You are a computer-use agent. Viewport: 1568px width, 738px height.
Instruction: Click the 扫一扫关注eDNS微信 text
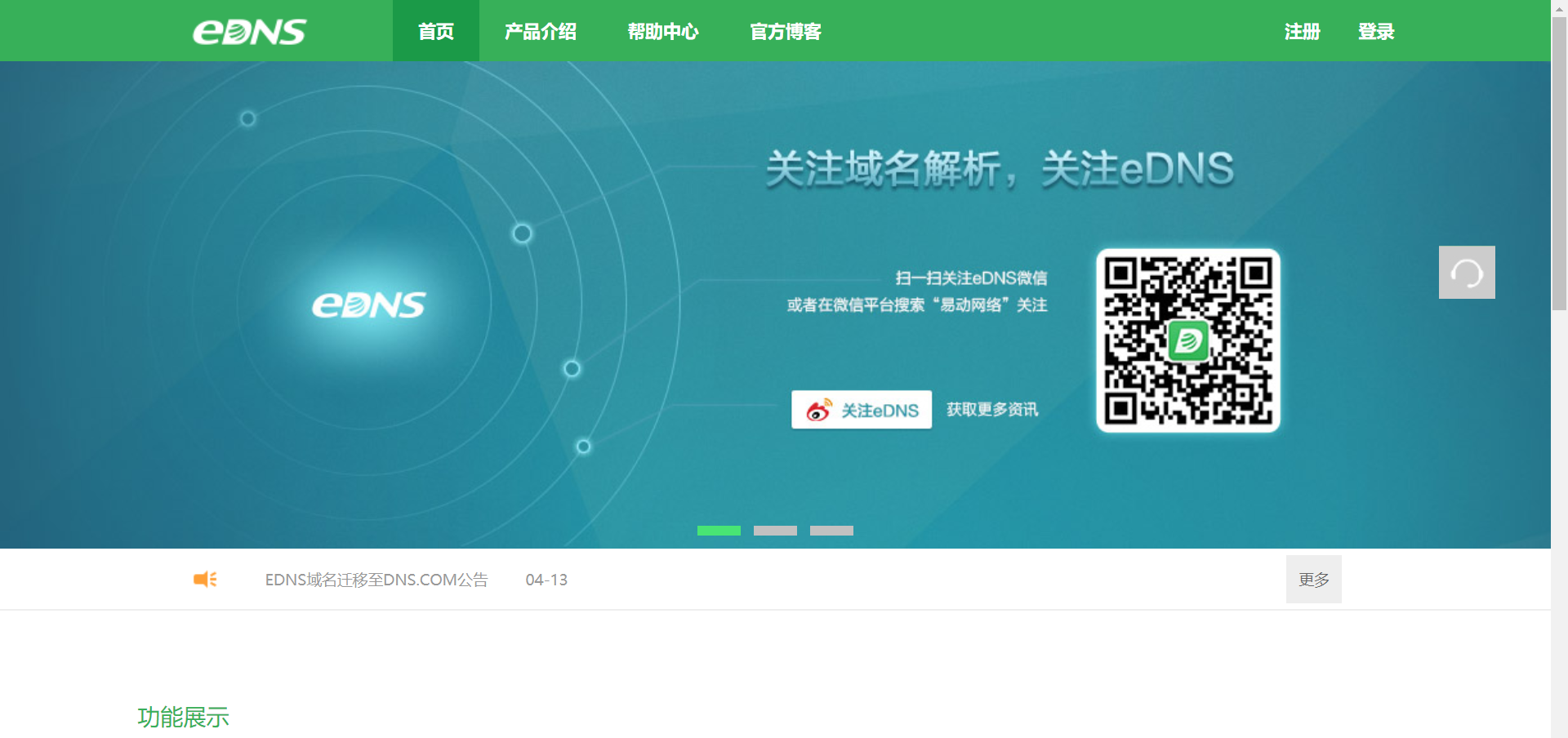click(971, 278)
